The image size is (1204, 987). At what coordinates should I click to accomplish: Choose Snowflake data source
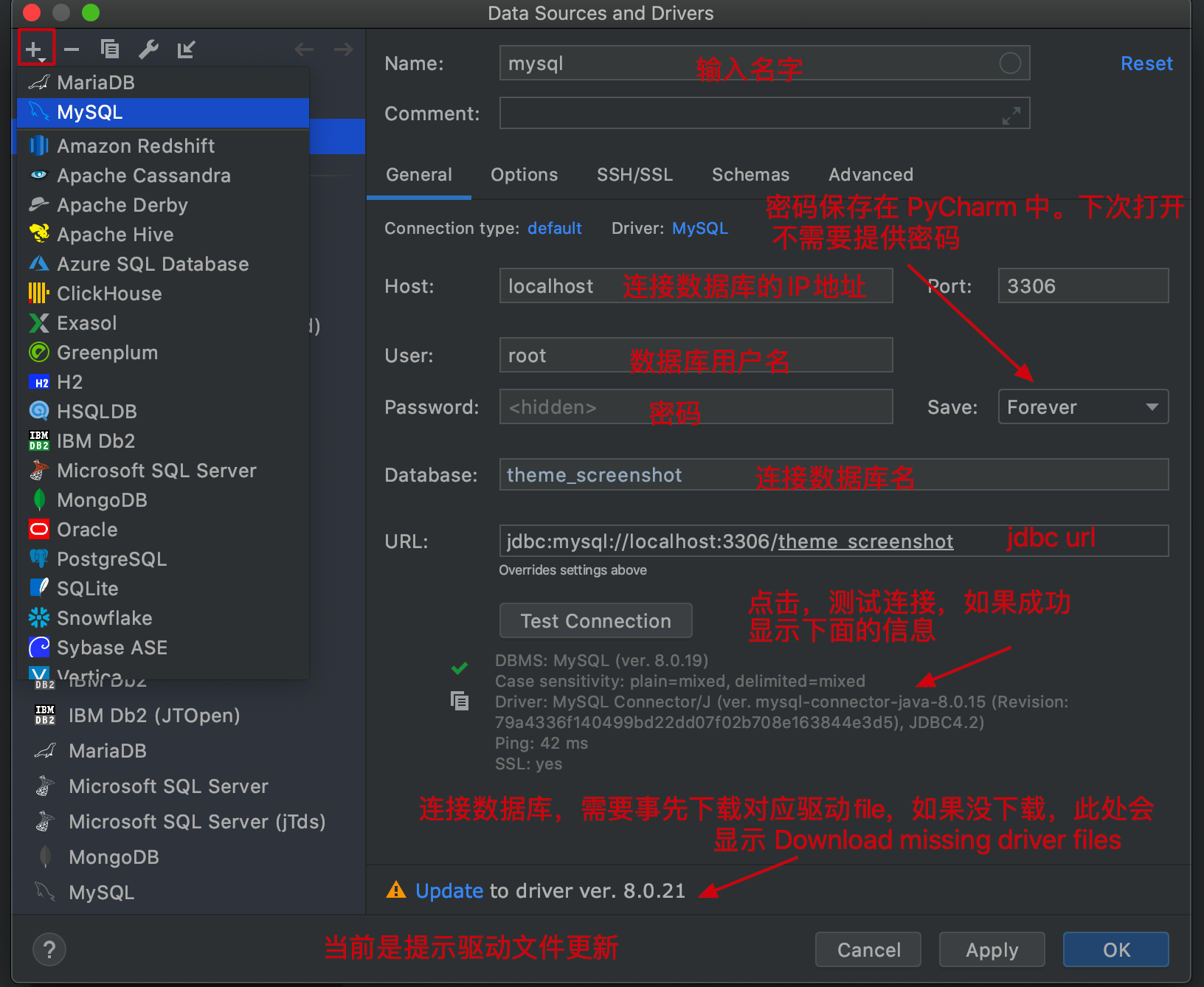(163, 618)
